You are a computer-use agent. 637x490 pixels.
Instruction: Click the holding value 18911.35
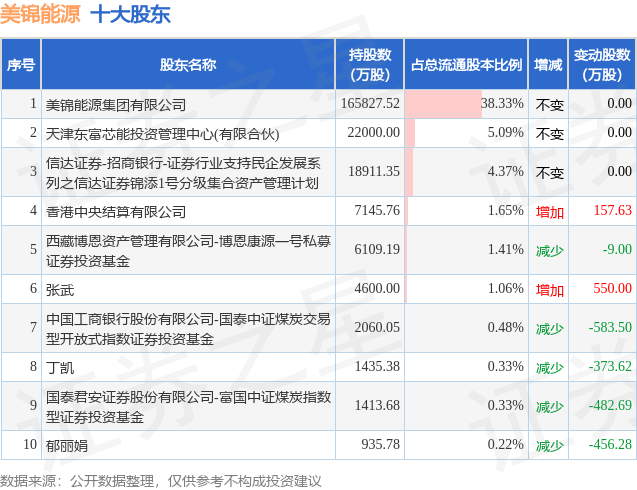point(374,171)
